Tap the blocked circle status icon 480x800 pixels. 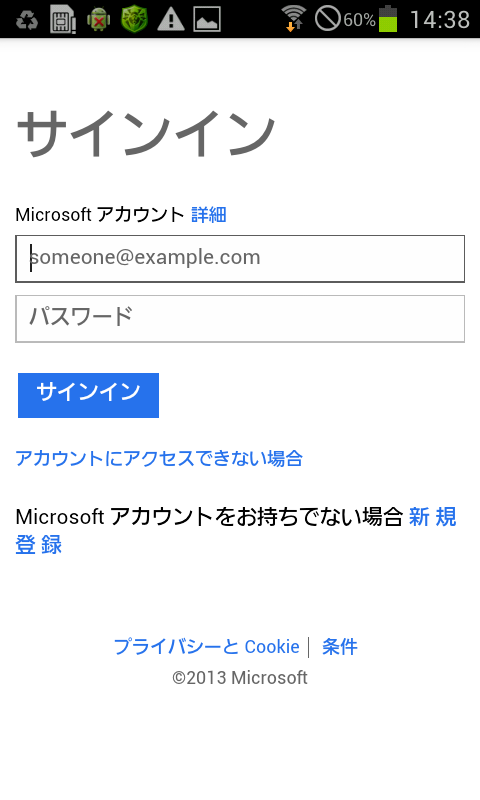[x=327, y=19]
